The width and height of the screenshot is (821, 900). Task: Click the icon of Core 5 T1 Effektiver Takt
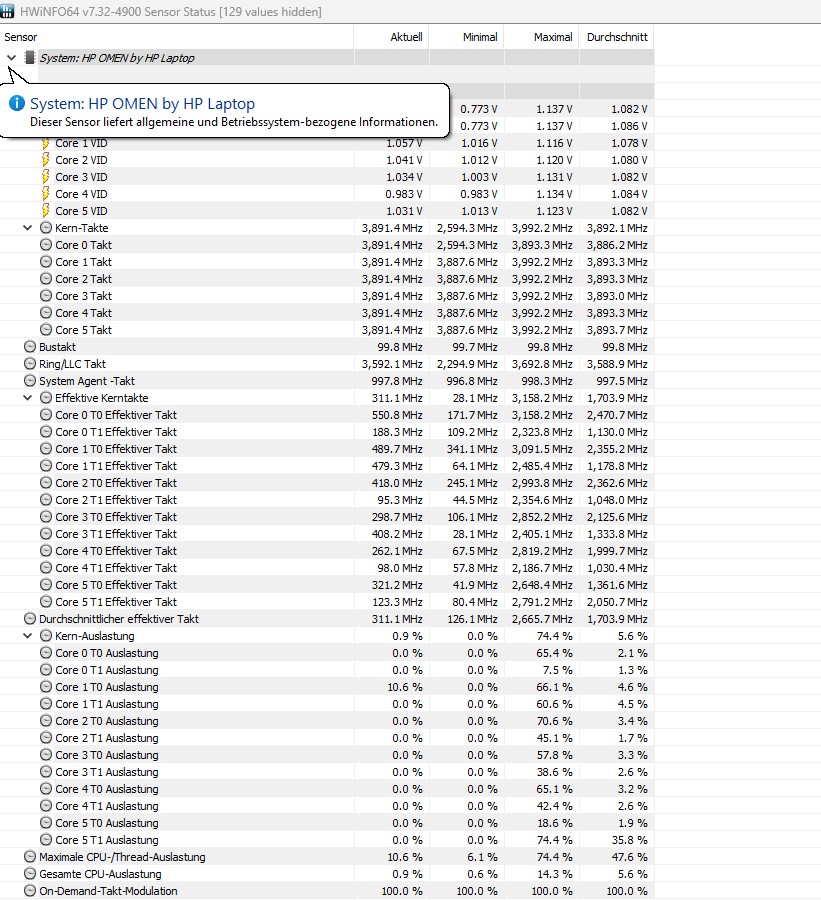point(46,602)
